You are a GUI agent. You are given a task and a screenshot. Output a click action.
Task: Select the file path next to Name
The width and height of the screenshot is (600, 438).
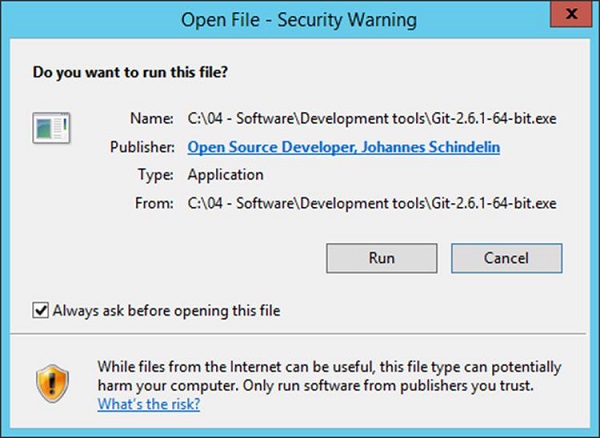point(371,120)
